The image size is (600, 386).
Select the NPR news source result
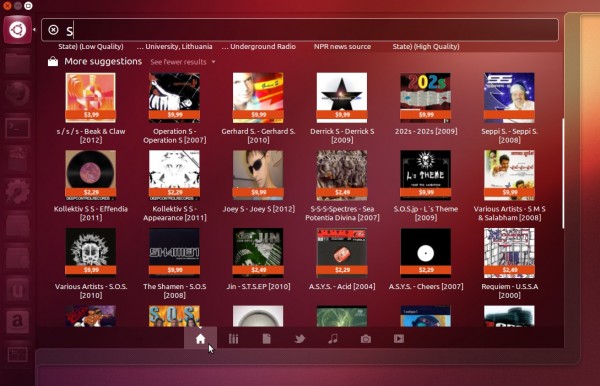pos(342,47)
